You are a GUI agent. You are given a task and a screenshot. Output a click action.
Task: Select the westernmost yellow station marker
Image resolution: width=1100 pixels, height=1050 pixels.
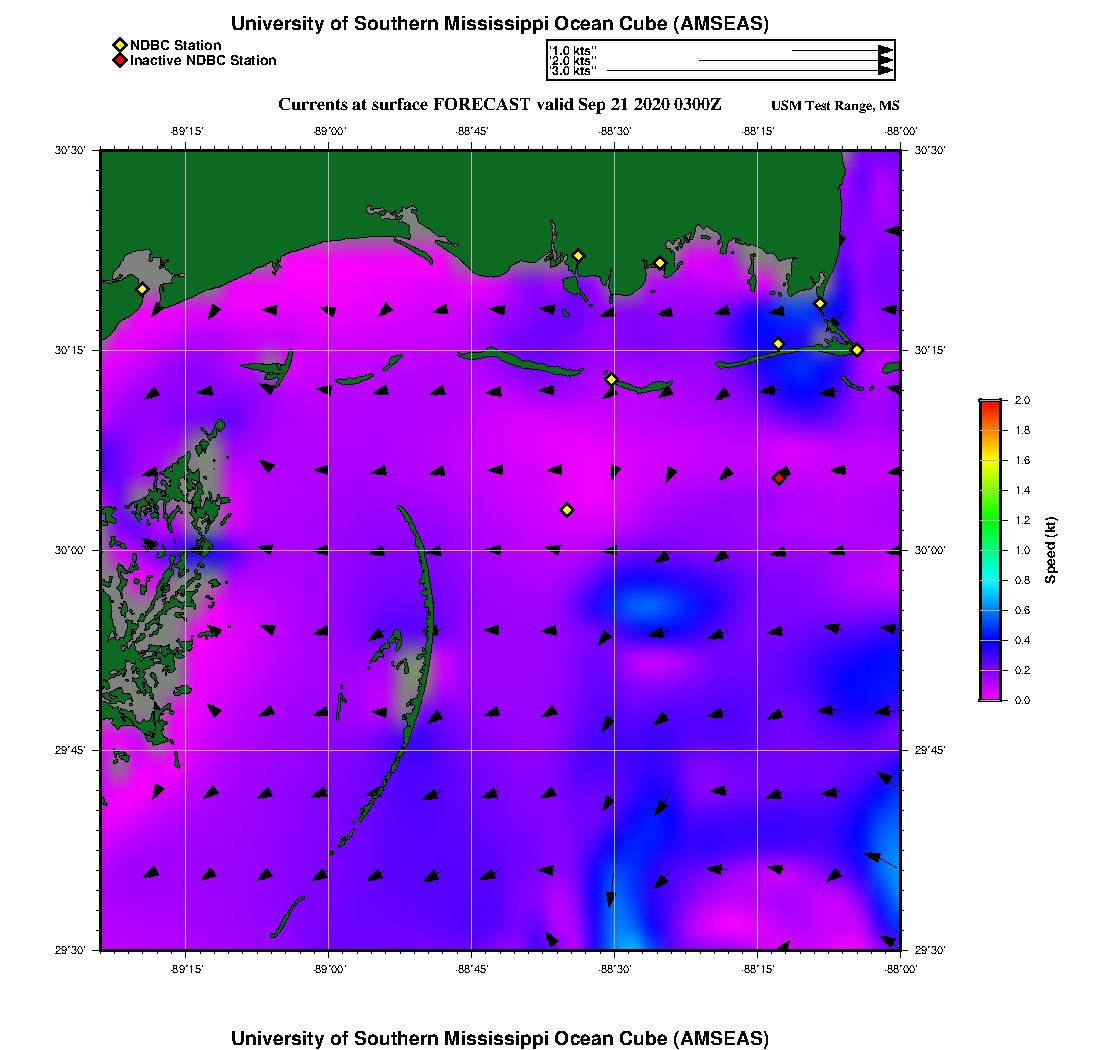143,289
